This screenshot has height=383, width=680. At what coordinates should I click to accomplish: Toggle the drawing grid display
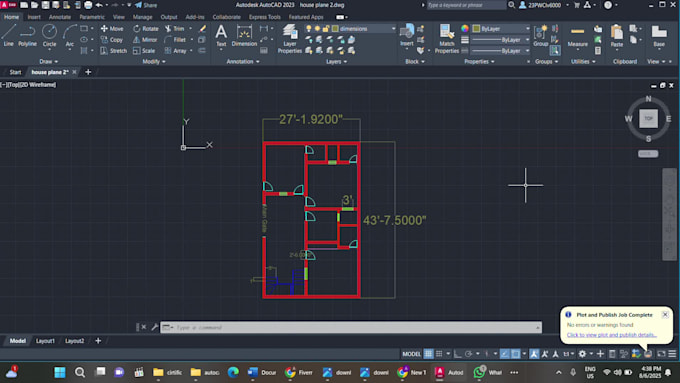[x=428, y=354]
